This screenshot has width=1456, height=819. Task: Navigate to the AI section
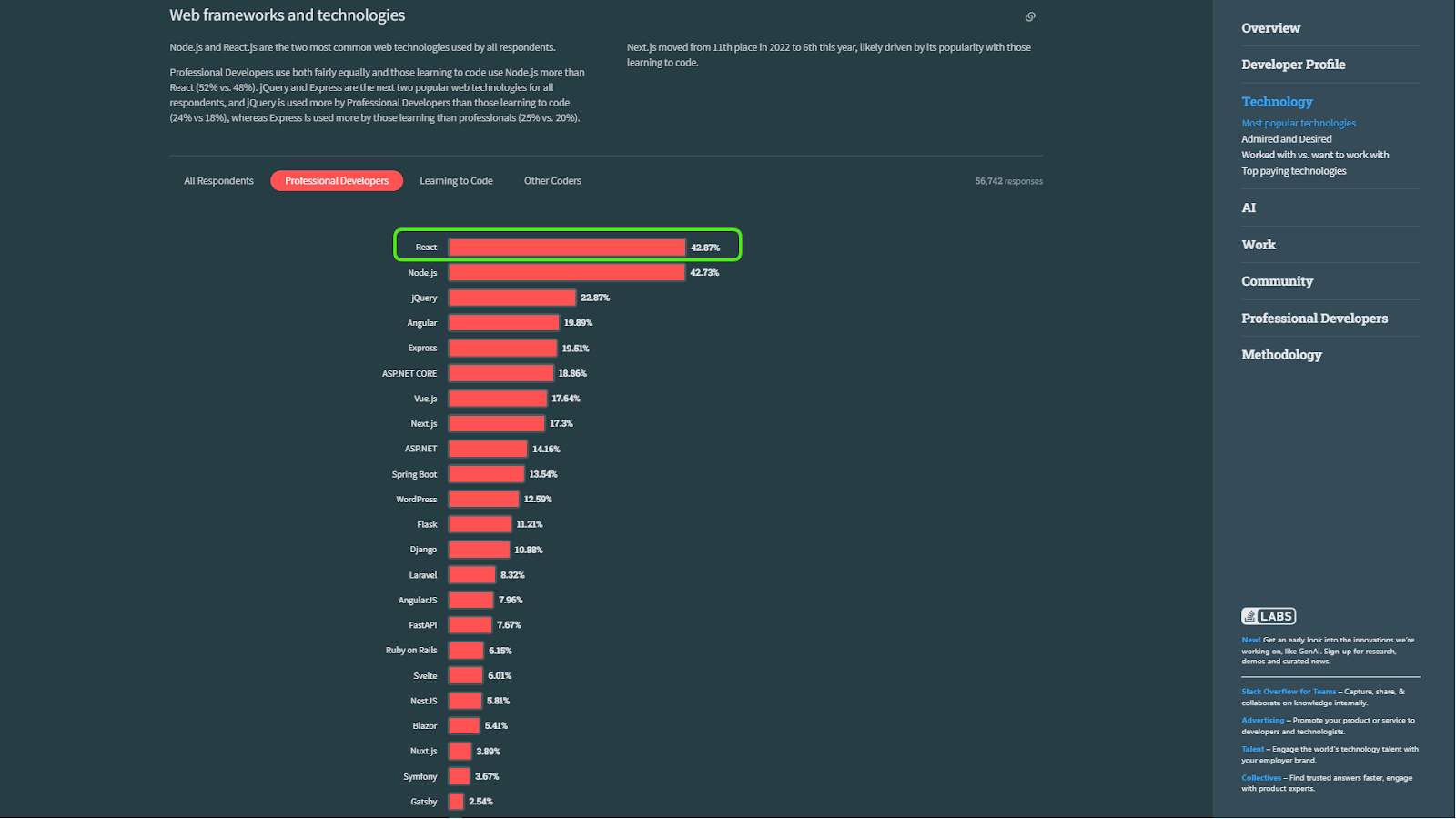1249,207
